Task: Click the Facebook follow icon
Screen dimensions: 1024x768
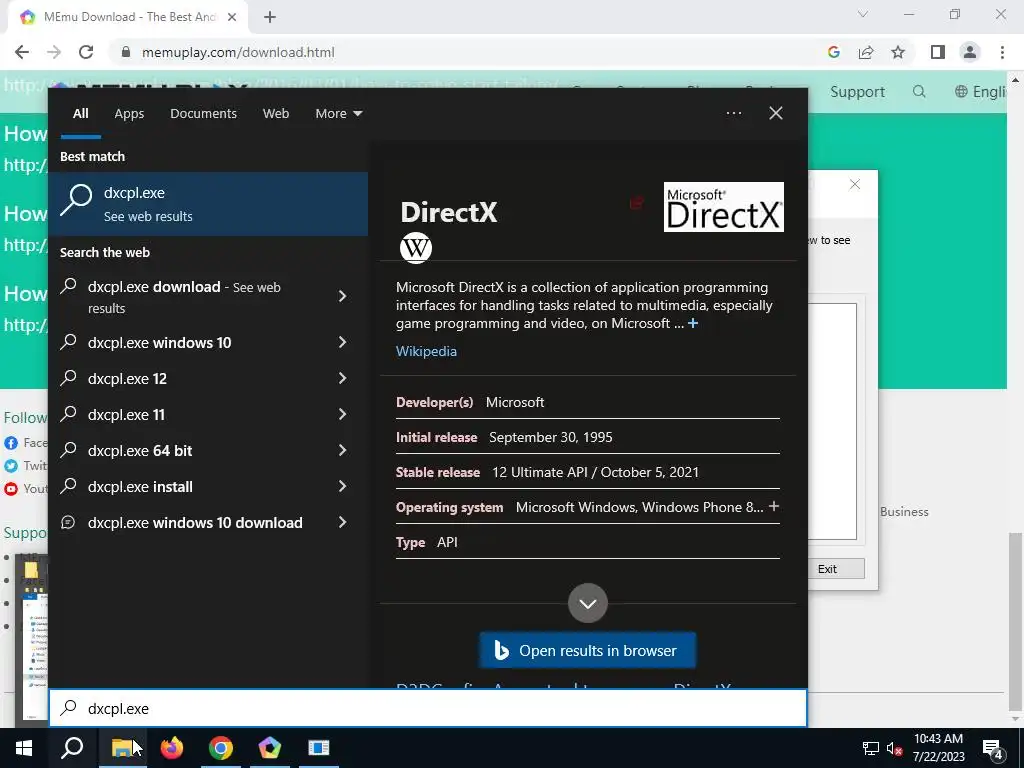Action: 11,443
